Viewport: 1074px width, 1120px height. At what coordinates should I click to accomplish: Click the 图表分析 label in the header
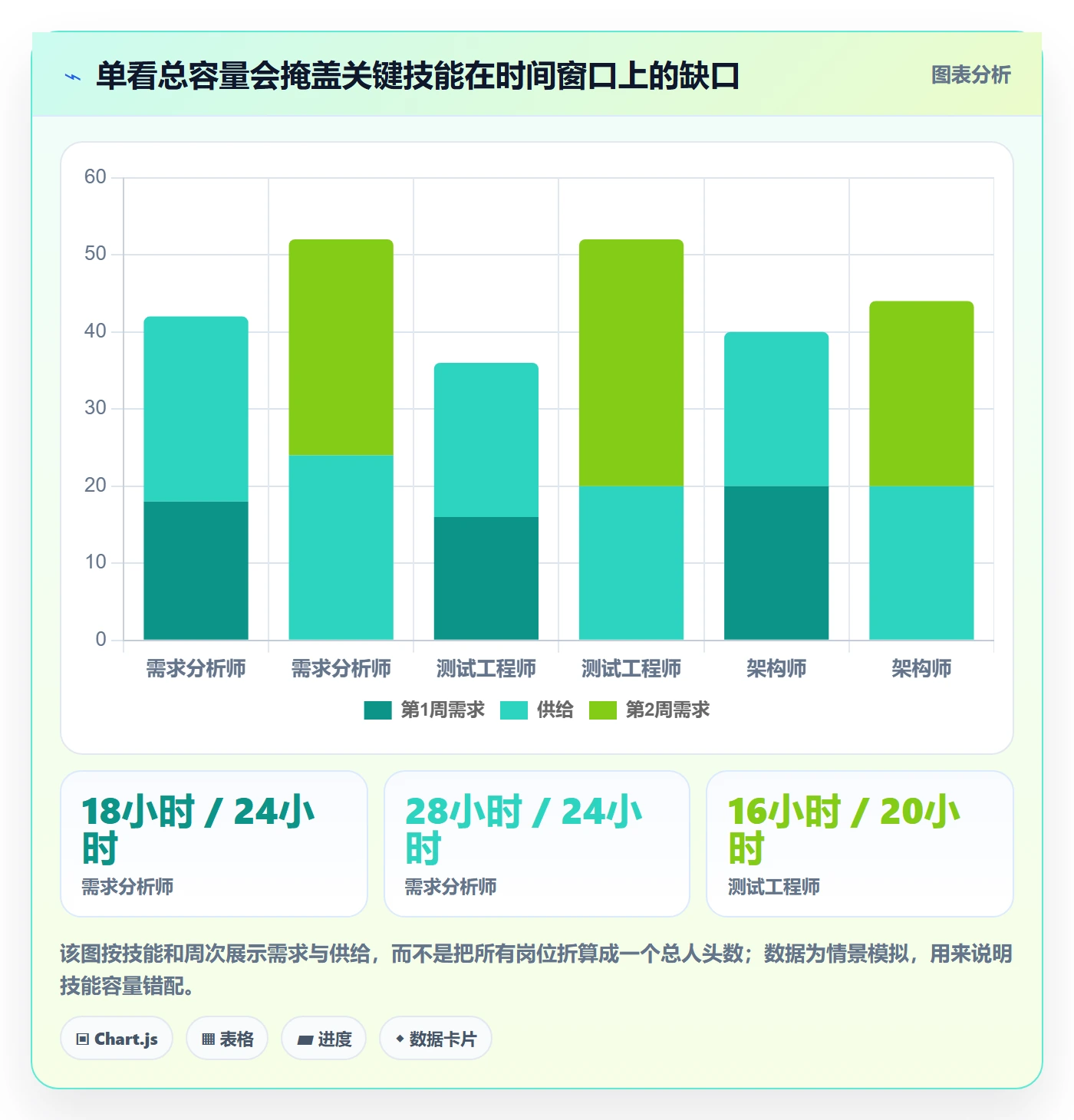970,75
